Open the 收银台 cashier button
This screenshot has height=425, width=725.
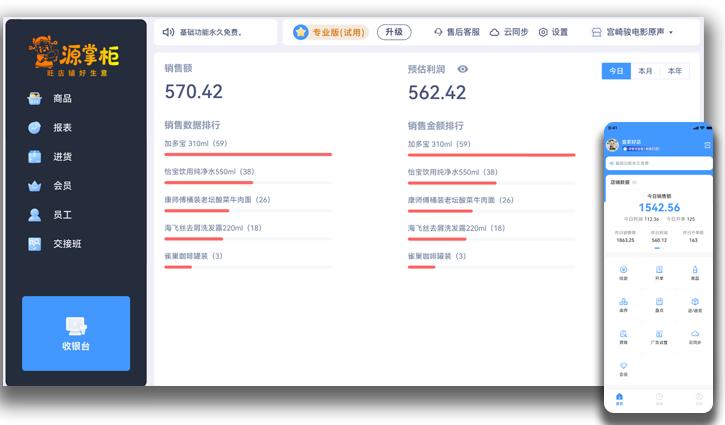76,333
